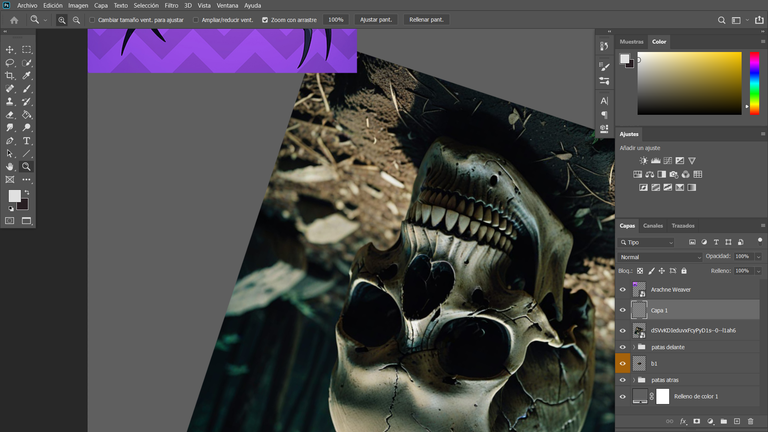Open the Edit Toolbar three-dots menu
Viewport: 768px width, 432px height.
coord(26,180)
